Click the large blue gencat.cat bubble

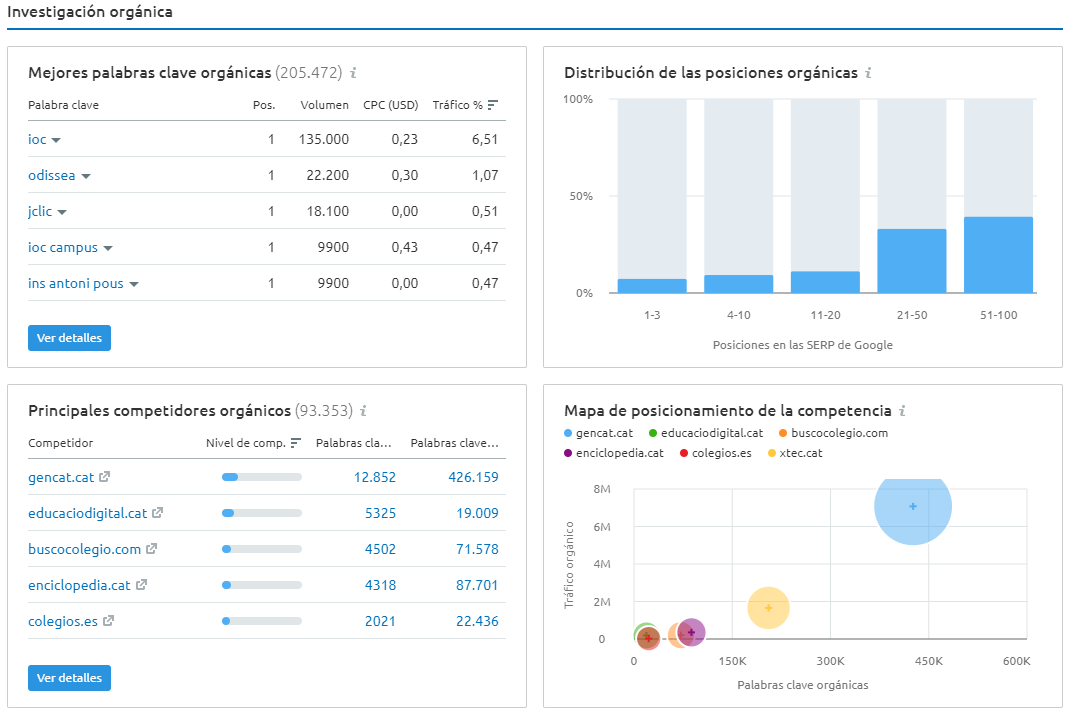912,506
